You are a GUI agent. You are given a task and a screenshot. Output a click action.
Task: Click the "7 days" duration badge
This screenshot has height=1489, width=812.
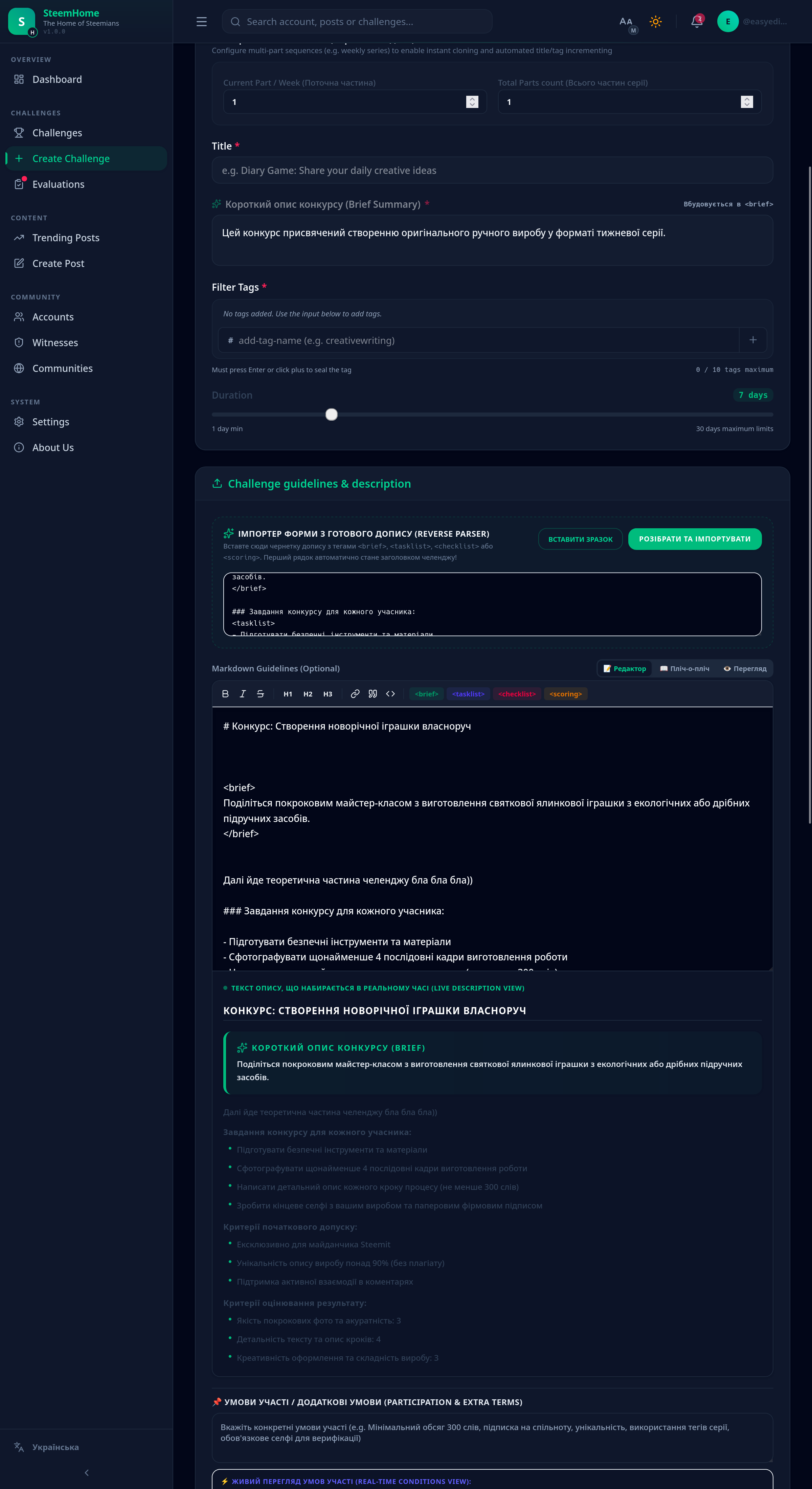753,395
